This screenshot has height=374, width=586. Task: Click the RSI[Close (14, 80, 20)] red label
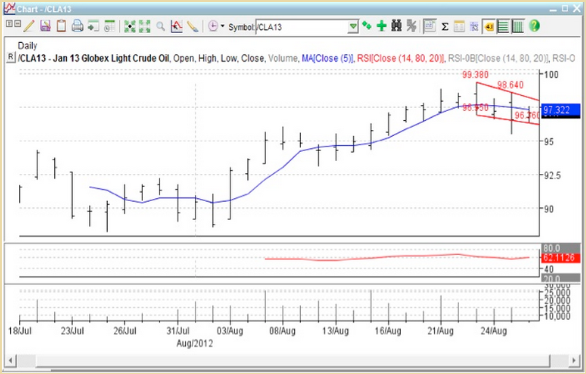point(401,58)
